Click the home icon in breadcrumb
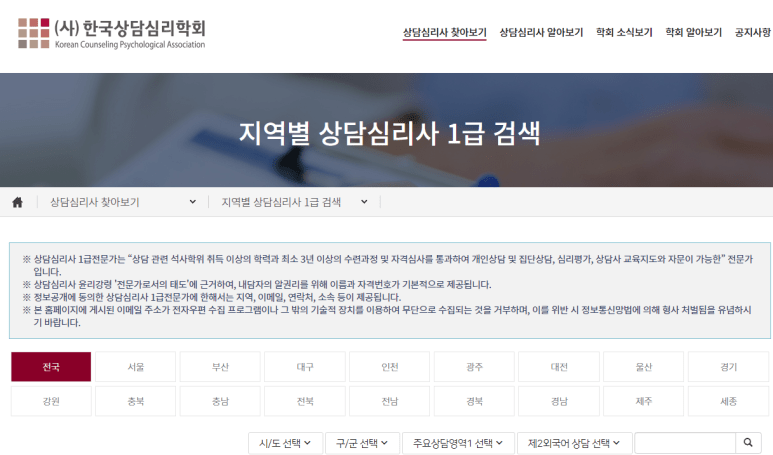The image size is (773, 455). coord(17,202)
